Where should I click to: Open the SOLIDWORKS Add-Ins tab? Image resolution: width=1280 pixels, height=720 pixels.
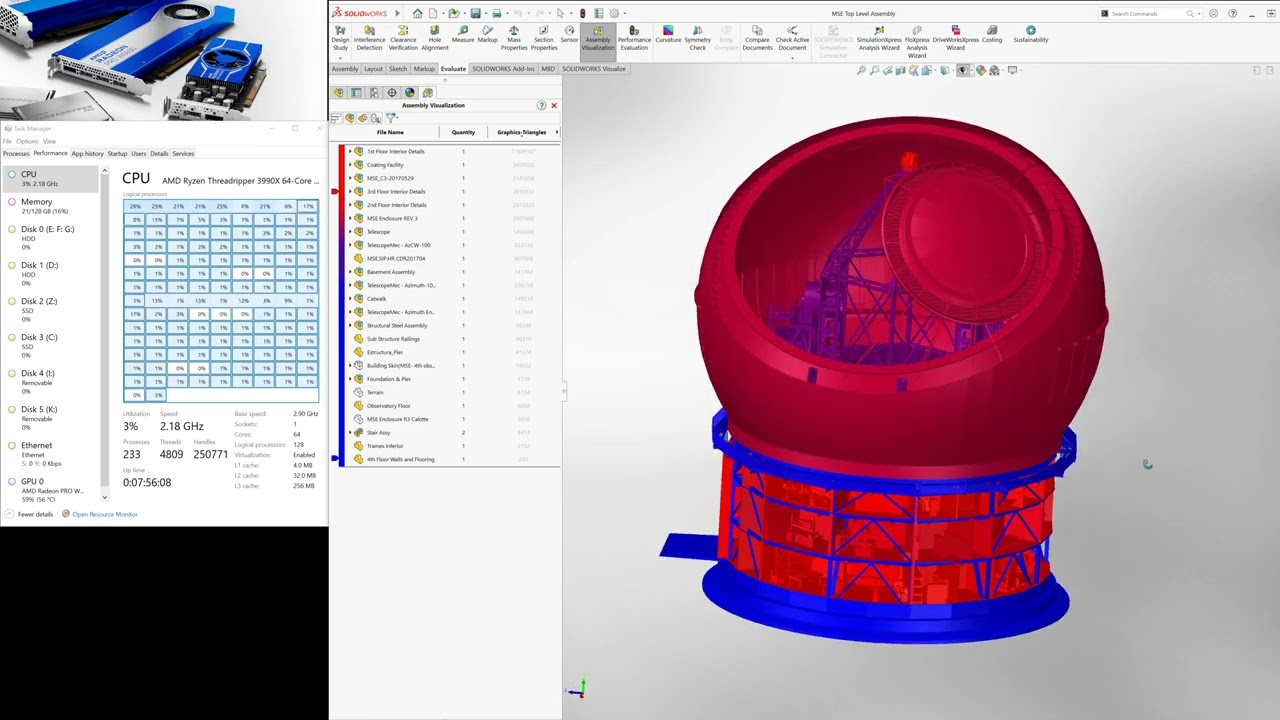(x=503, y=69)
